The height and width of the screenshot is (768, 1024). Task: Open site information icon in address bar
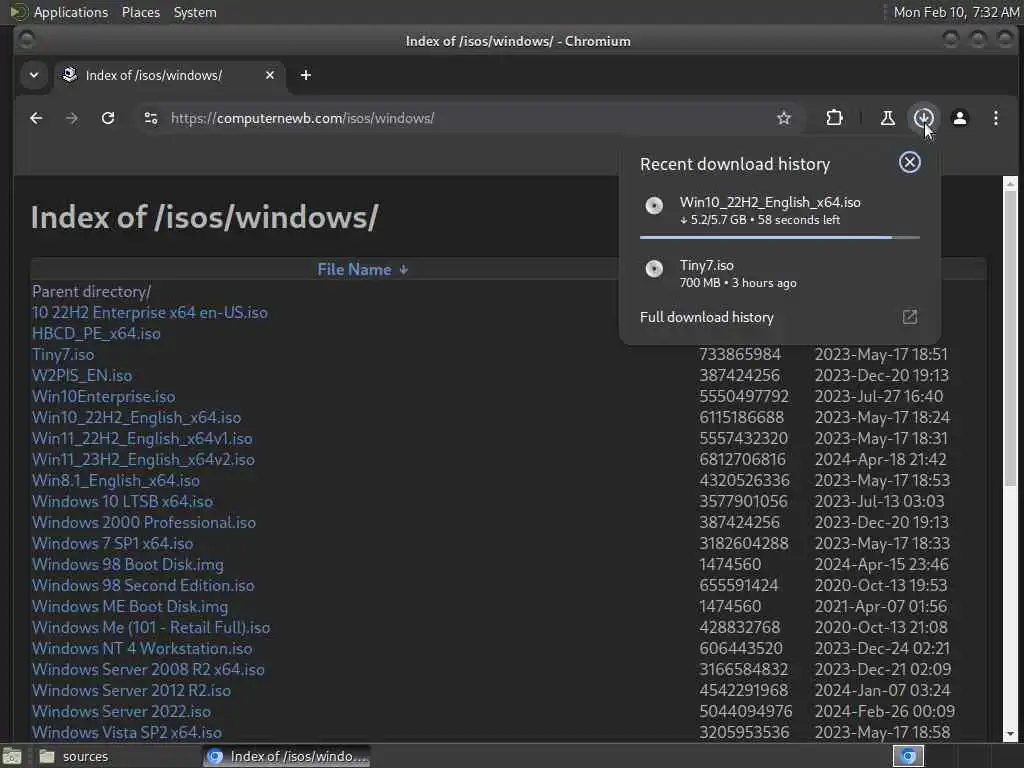coord(151,118)
